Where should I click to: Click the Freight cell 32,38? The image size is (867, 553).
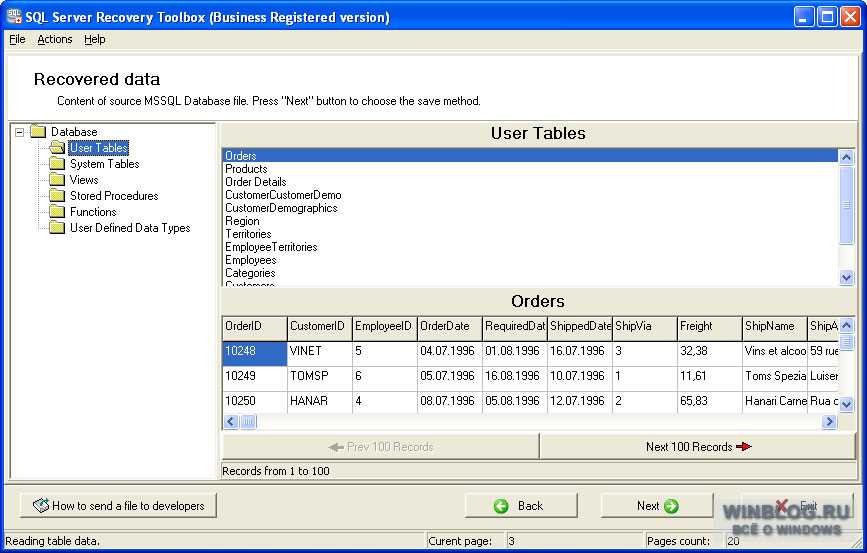pyautogui.click(x=709, y=353)
